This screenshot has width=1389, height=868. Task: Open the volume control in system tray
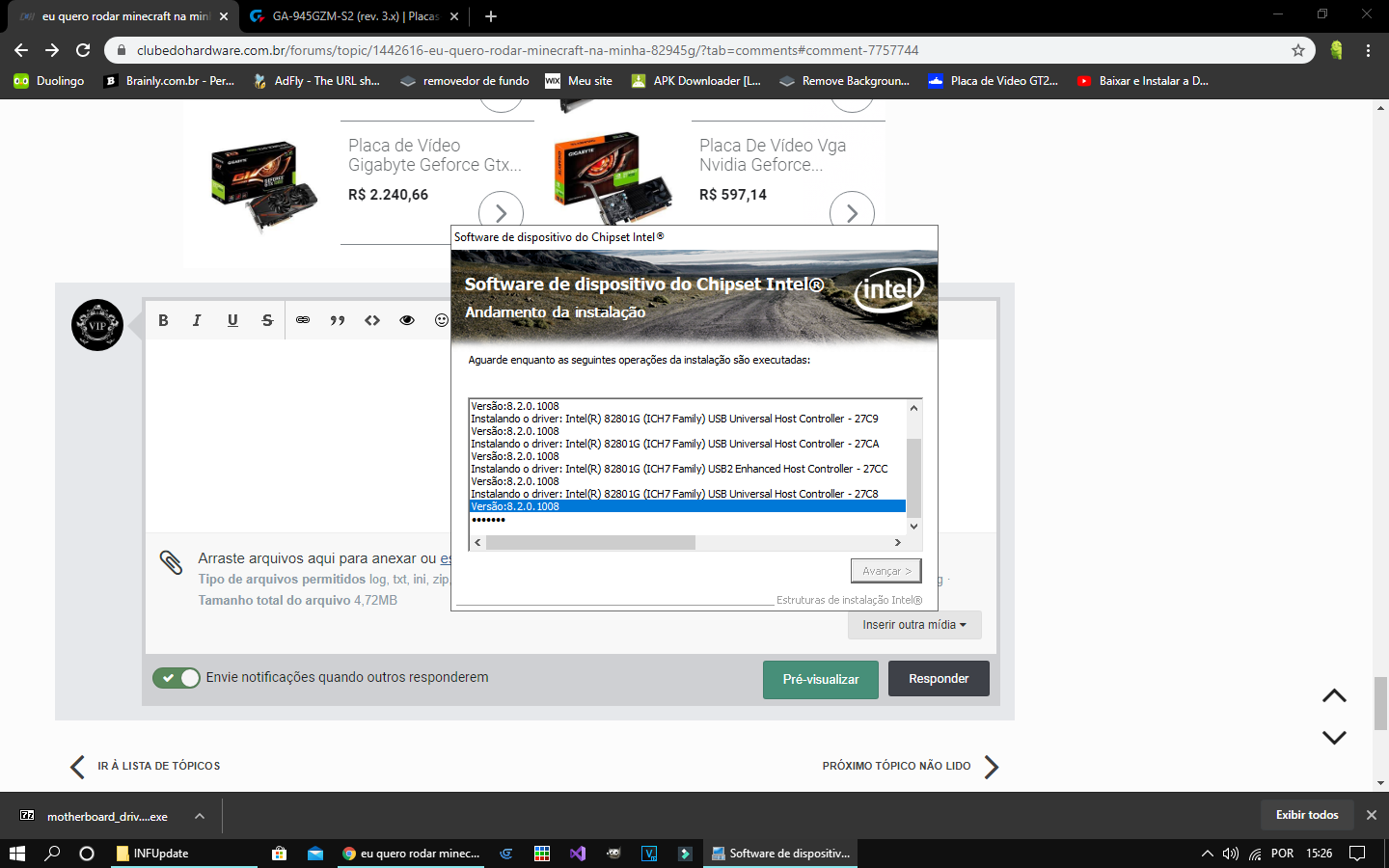(x=1230, y=854)
